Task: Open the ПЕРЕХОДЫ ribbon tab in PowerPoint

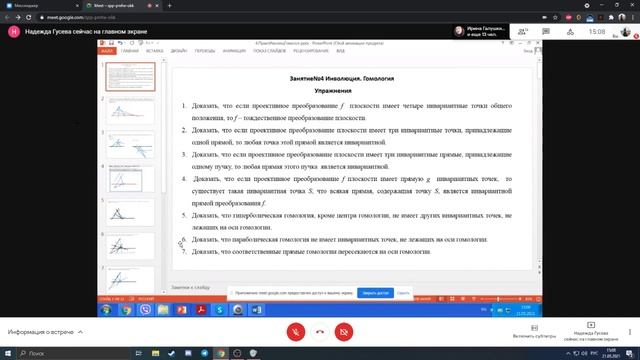Action: [204, 51]
